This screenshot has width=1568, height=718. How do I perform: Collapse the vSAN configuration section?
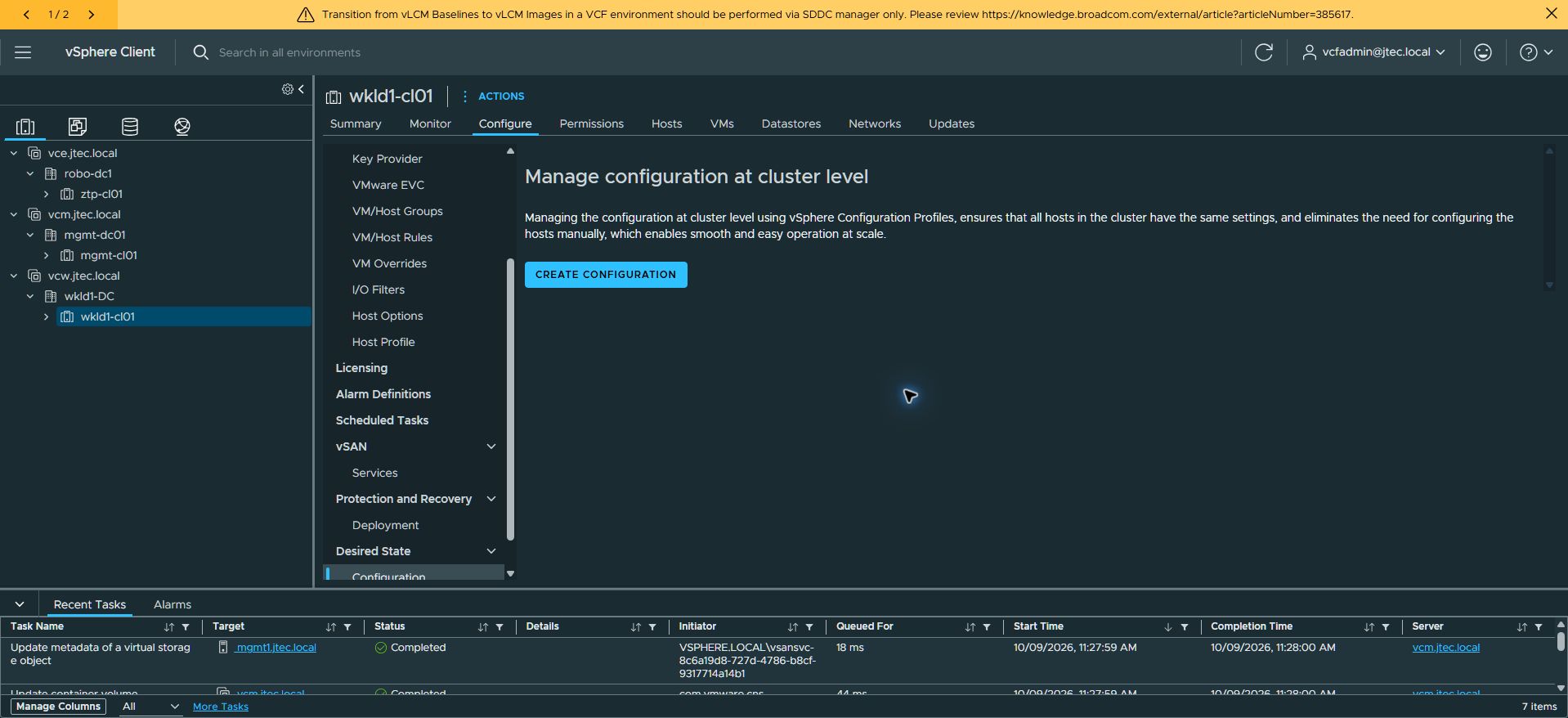point(491,447)
